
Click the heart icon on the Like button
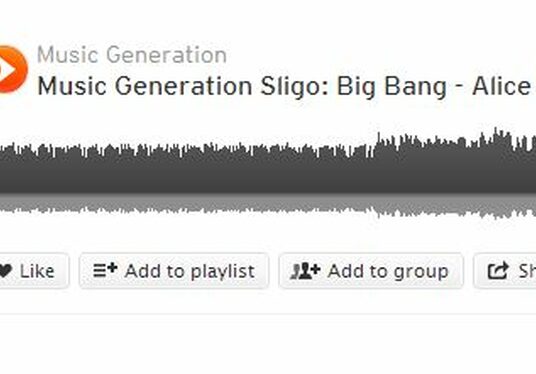pyautogui.click(x=5, y=271)
